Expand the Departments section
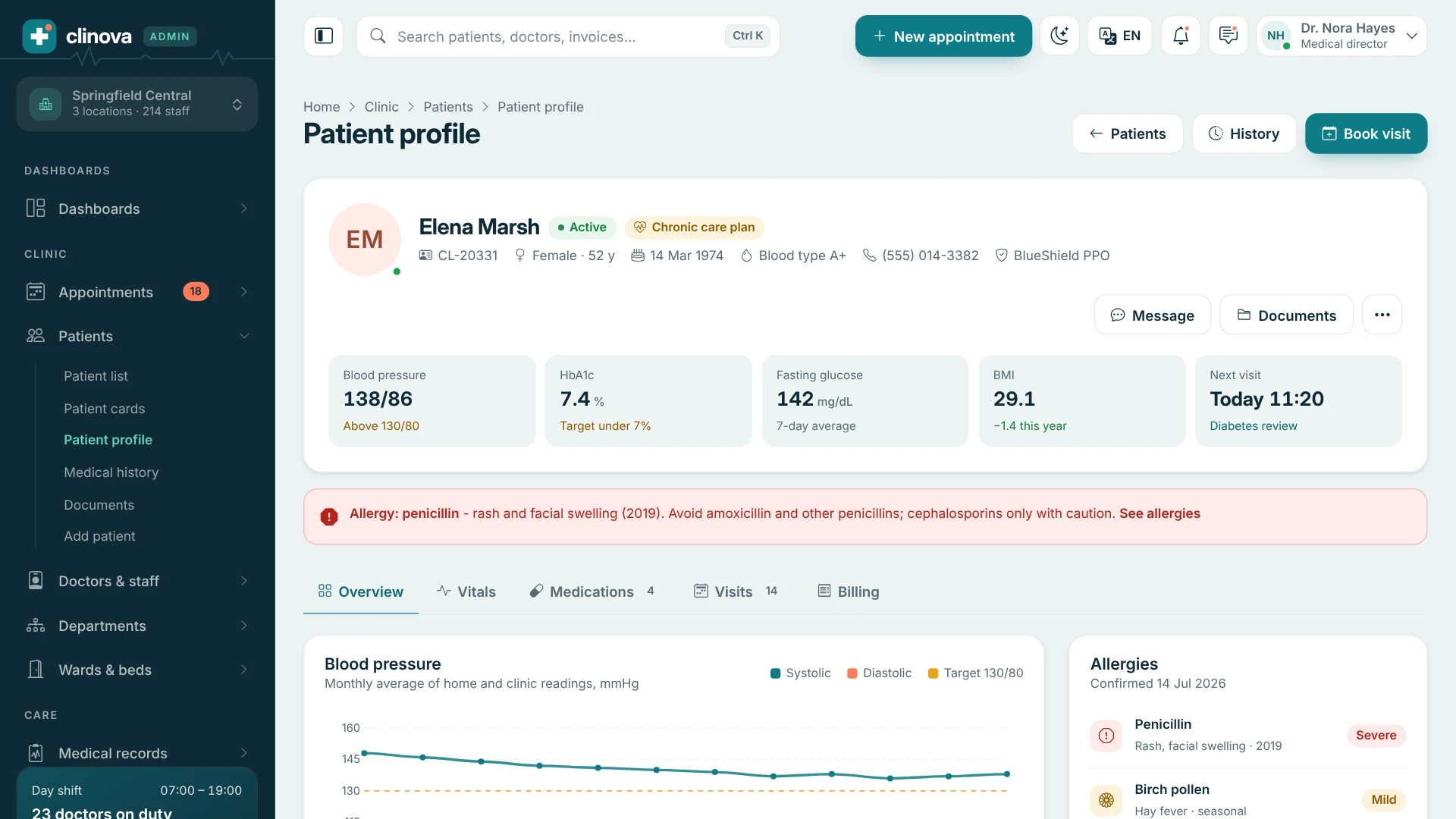The image size is (1456, 819). (x=136, y=626)
